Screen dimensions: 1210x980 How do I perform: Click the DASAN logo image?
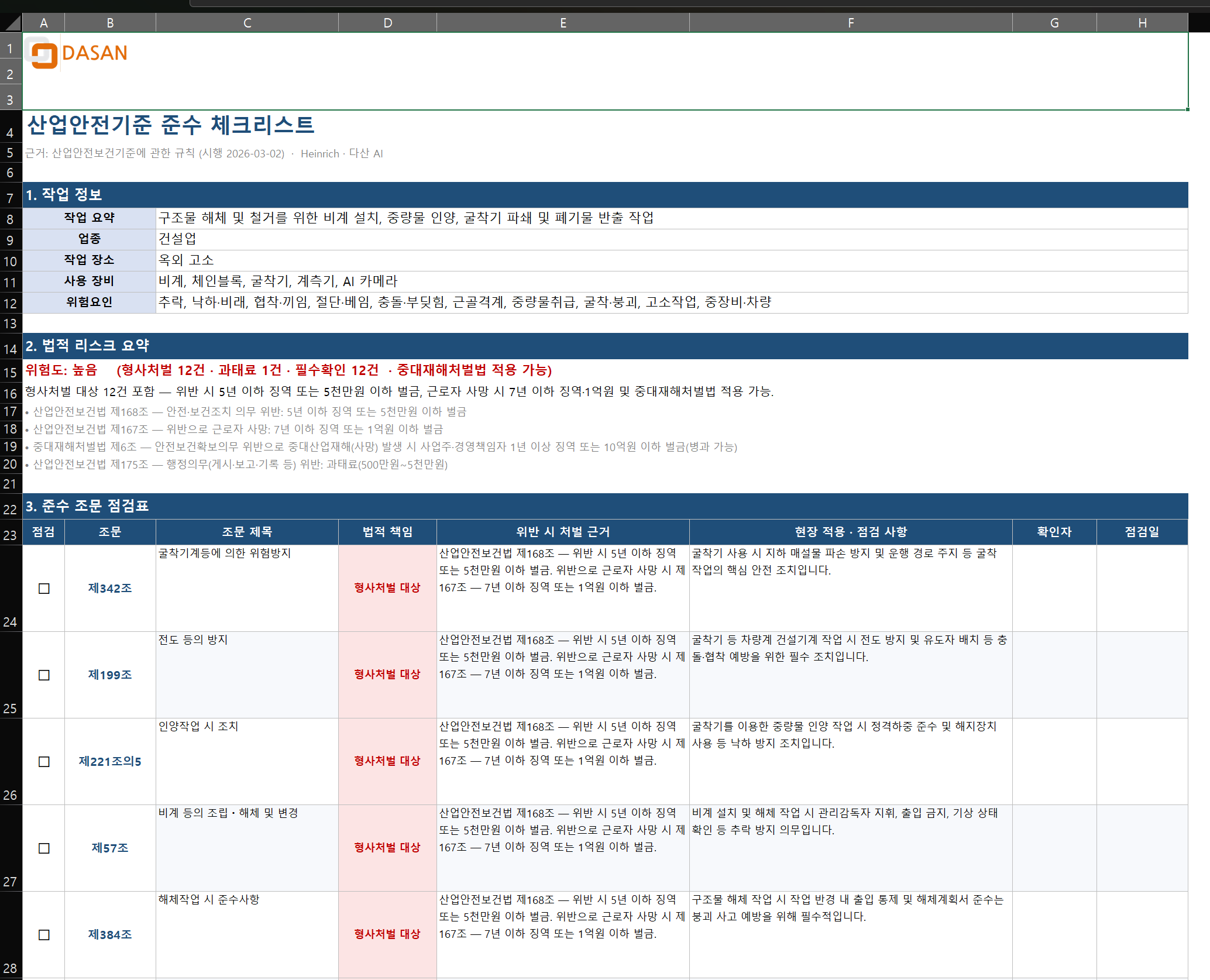tap(77, 54)
